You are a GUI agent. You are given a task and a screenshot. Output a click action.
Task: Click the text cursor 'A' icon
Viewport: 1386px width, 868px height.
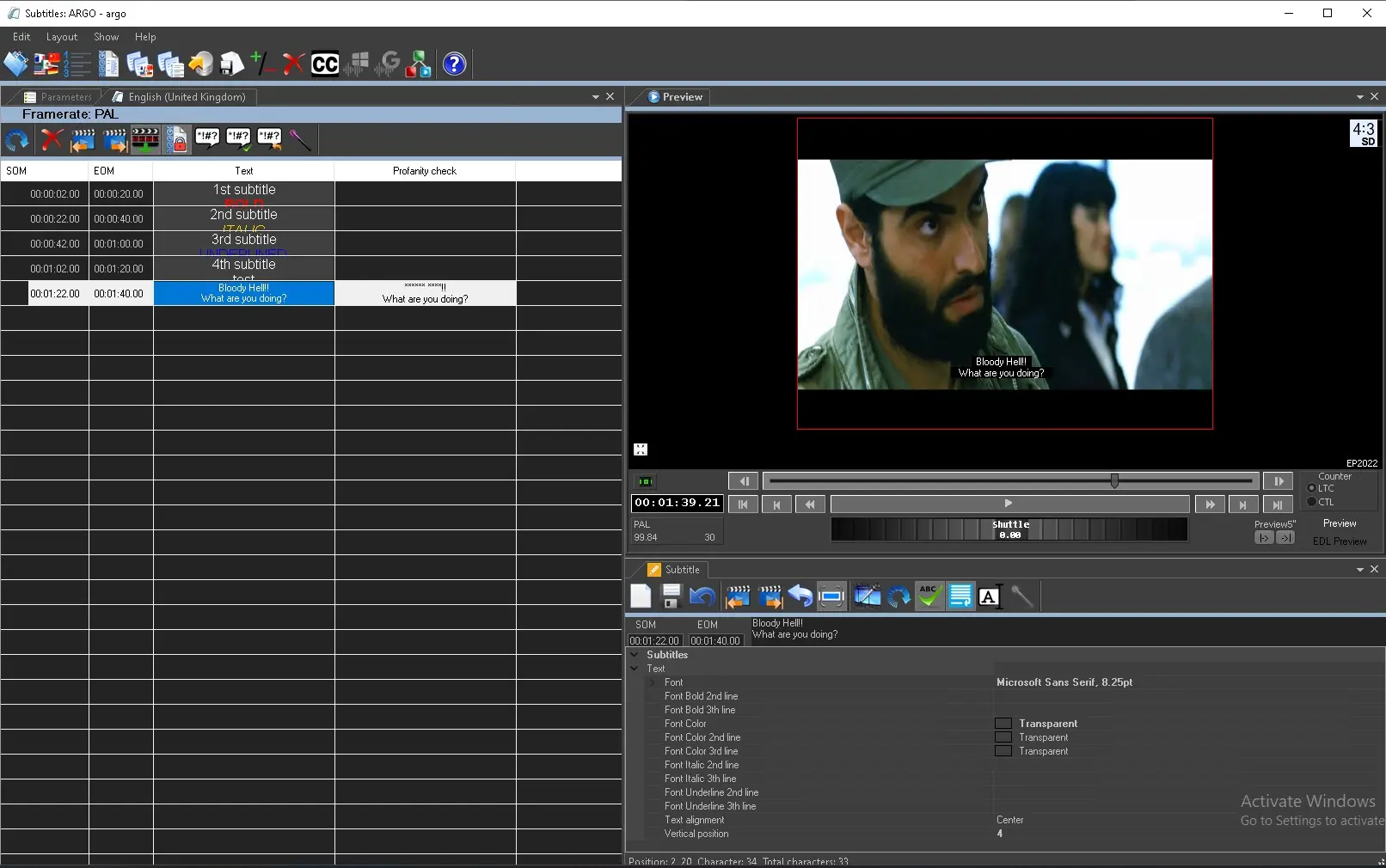pyautogui.click(x=990, y=596)
